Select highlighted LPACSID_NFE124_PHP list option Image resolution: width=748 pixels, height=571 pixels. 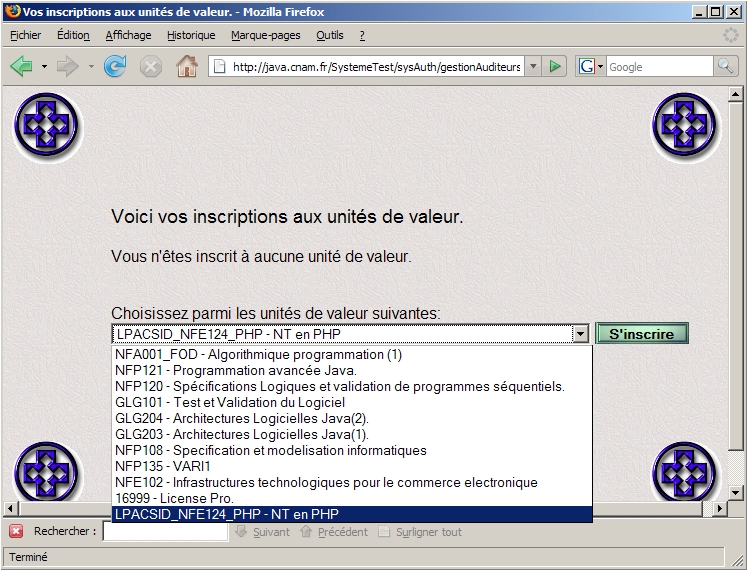click(x=352, y=514)
